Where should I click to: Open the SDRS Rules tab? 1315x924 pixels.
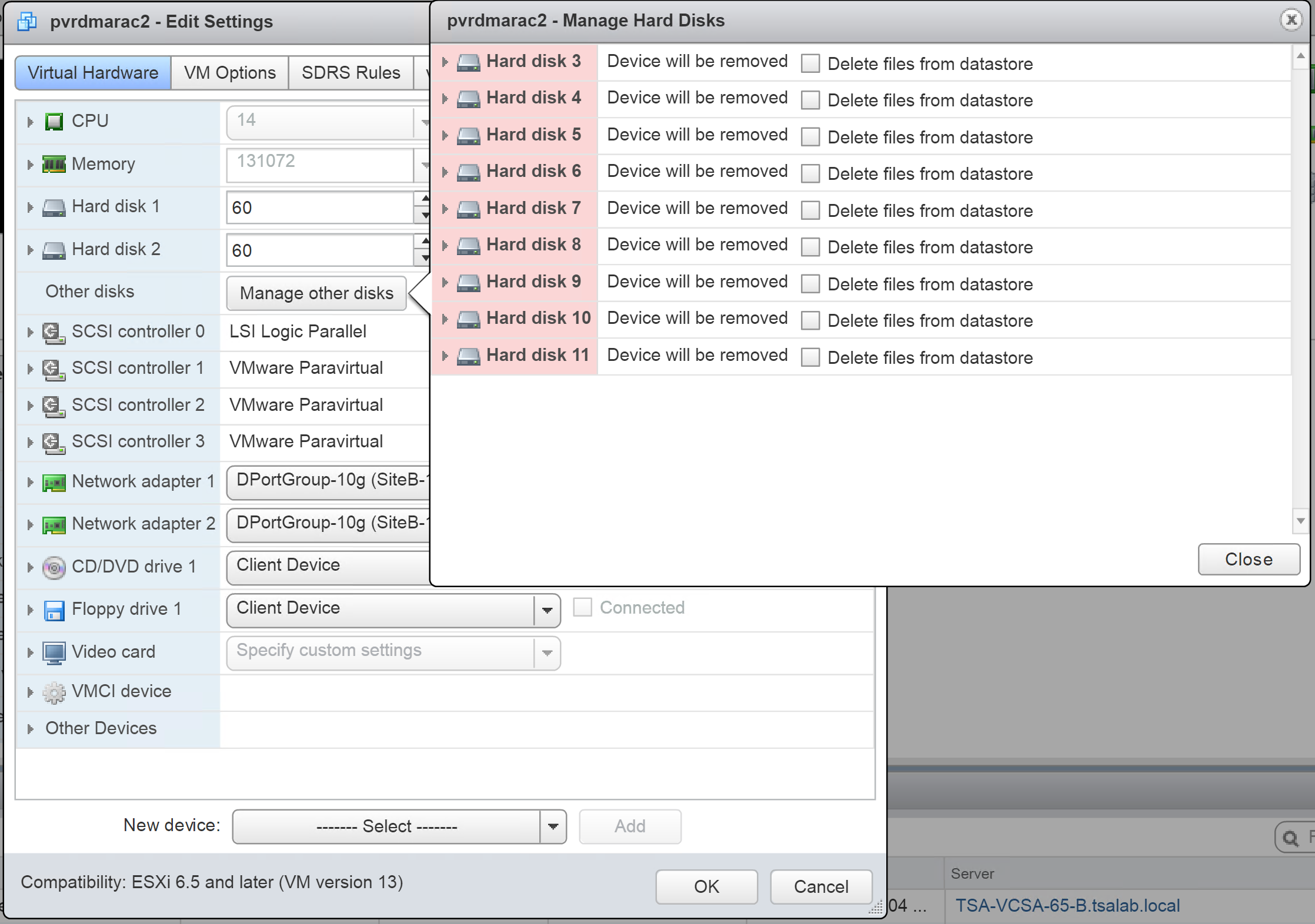pos(351,73)
